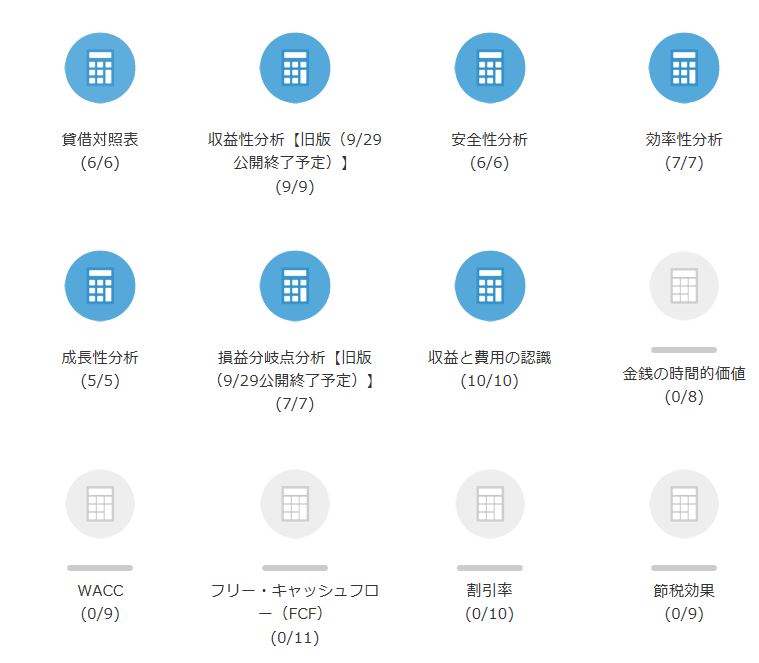The width and height of the screenshot is (759, 663).
Task: Click progress bar above 金銭の時間的価値
Action: (x=684, y=350)
